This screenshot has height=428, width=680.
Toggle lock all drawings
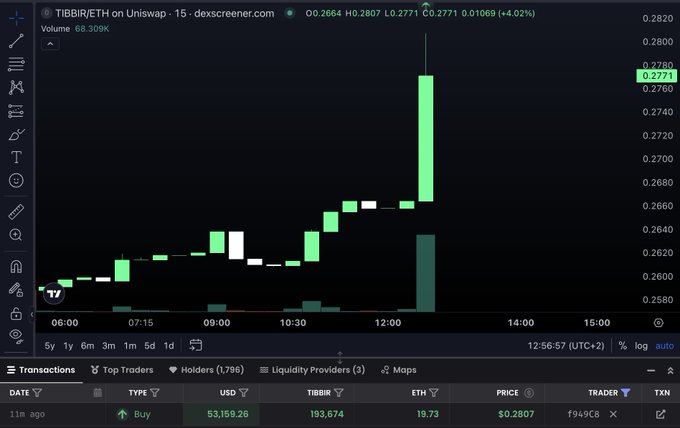16,313
